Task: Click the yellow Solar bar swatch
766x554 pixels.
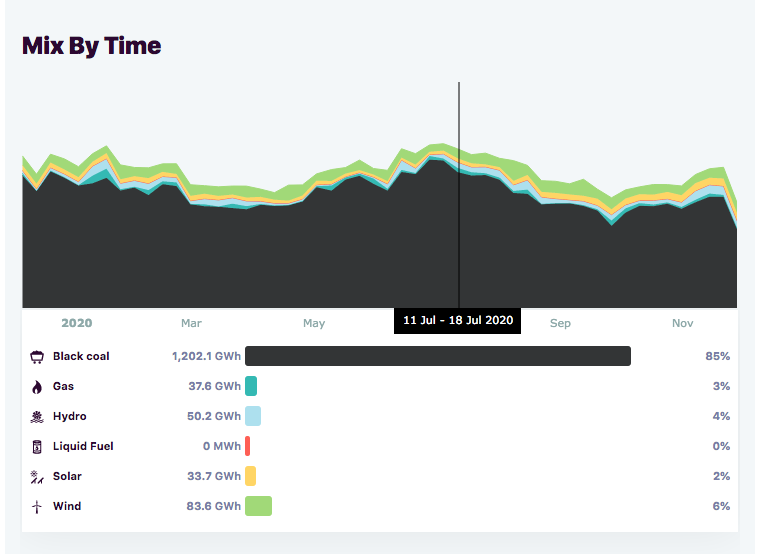Action: [251, 476]
